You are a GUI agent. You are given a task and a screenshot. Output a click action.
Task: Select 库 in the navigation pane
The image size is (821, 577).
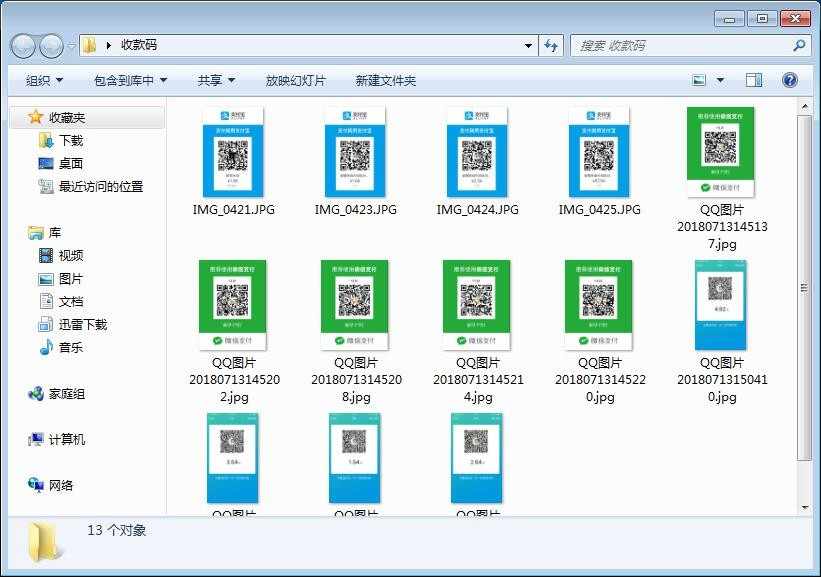[x=54, y=232]
